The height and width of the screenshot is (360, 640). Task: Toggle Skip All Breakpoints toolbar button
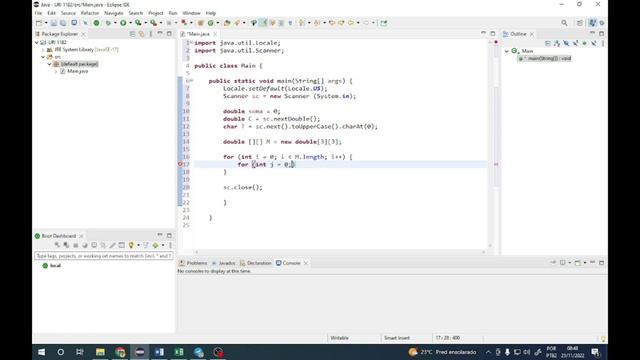point(85,23)
